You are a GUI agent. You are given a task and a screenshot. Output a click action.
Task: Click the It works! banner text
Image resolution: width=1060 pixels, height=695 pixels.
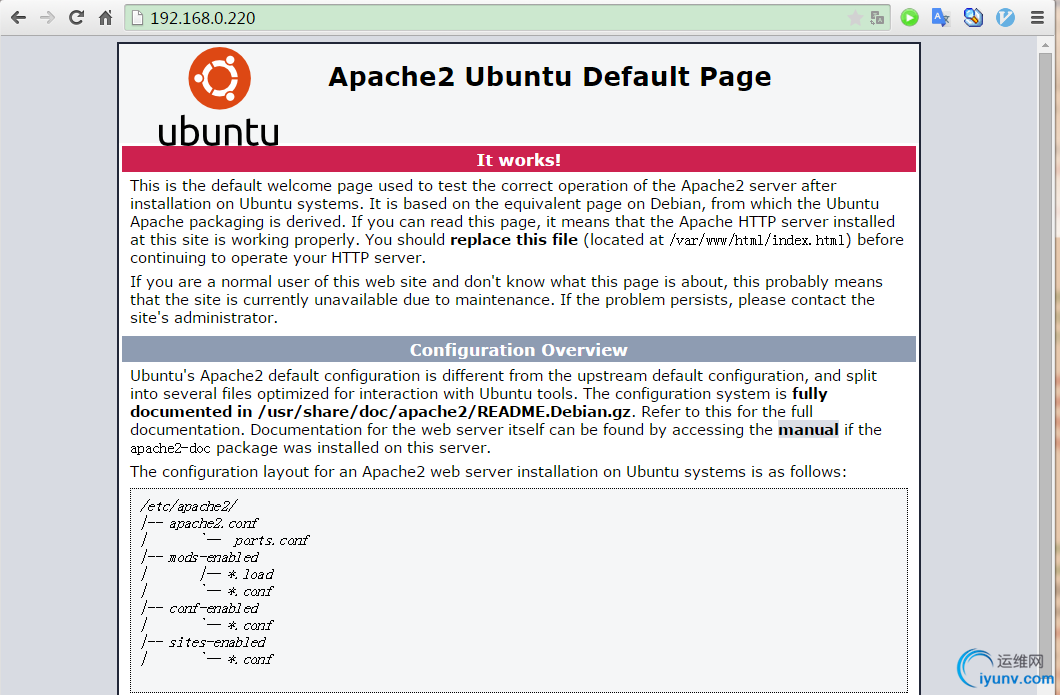[519, 160]
